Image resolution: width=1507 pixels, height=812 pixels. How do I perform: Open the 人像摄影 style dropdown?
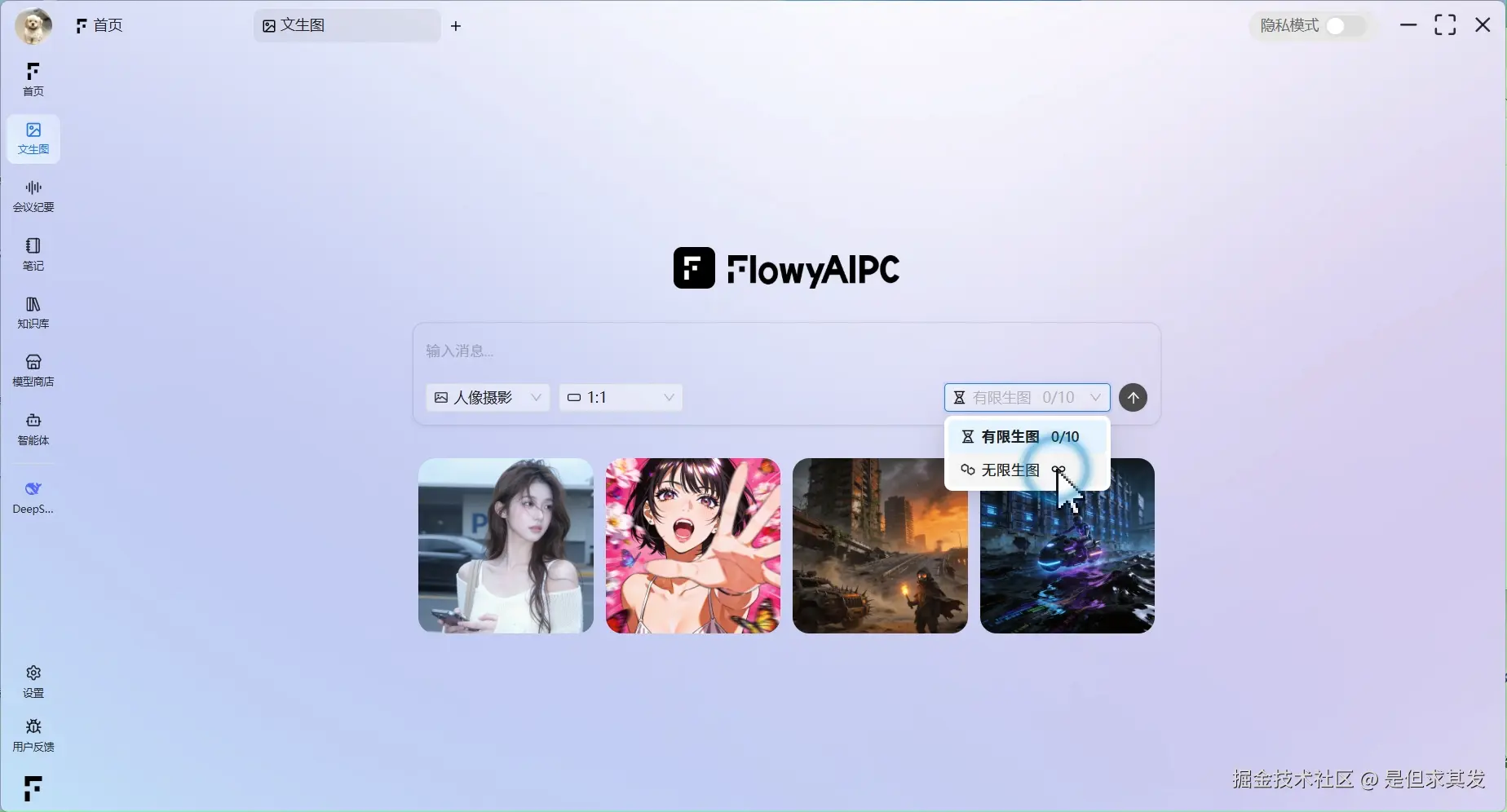tap(487, 397)
